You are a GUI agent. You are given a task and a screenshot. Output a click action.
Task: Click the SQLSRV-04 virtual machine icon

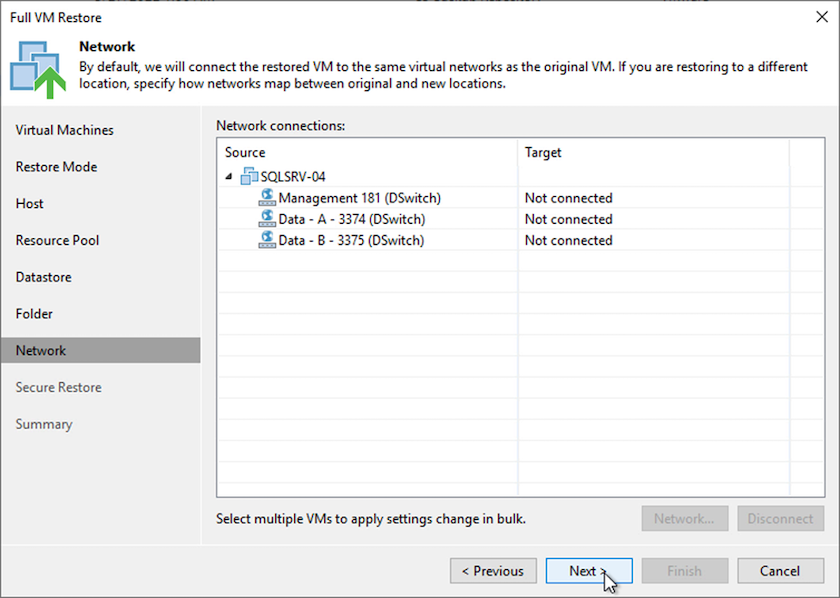pos(249,177)
